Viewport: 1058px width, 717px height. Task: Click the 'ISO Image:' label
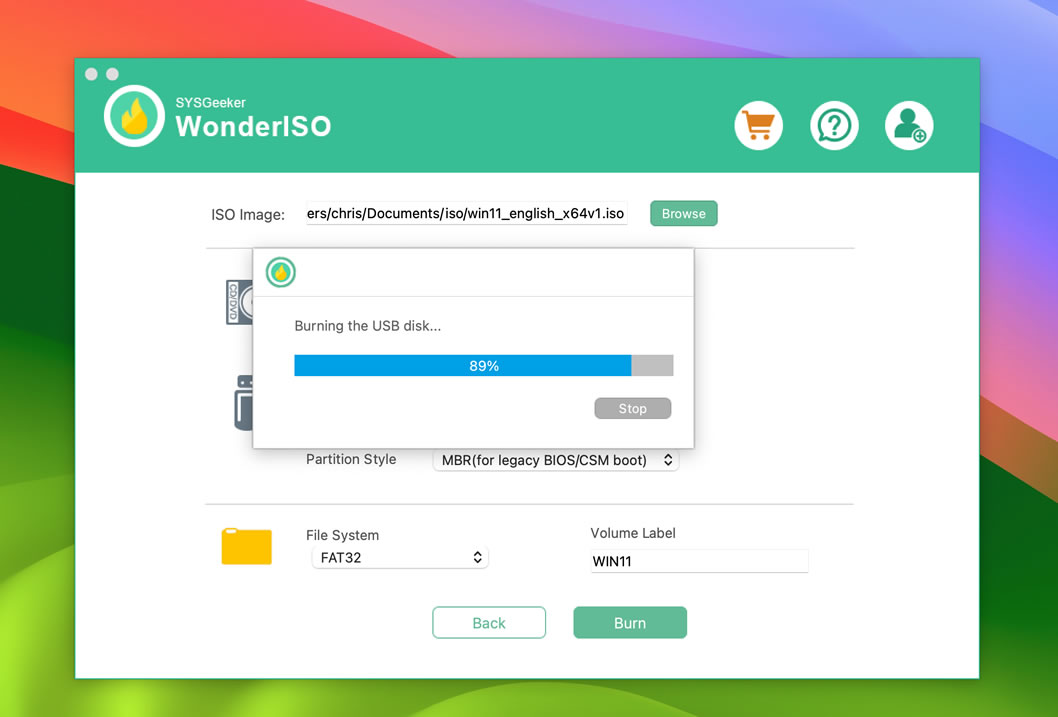248,214
